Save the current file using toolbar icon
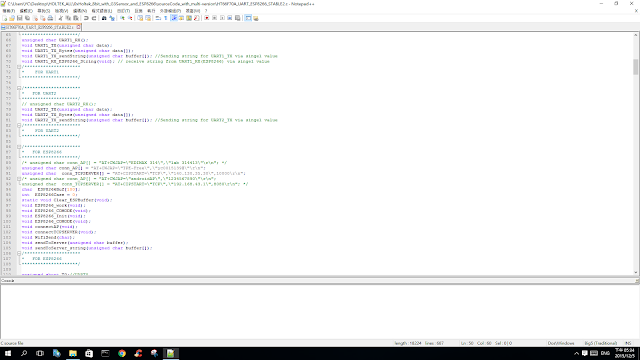Screen dimensions: 640x360 pyautogui.click(x=20, y=18)
